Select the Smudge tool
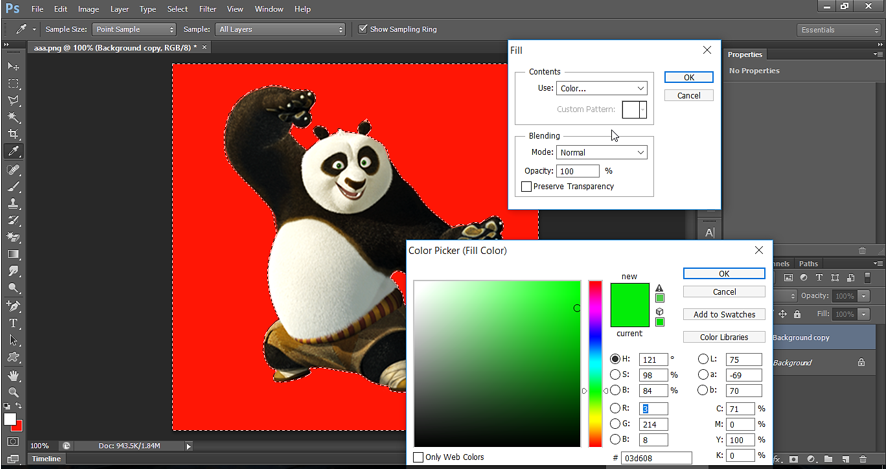The height and width of the screenshot is (472, 887). 13,271
